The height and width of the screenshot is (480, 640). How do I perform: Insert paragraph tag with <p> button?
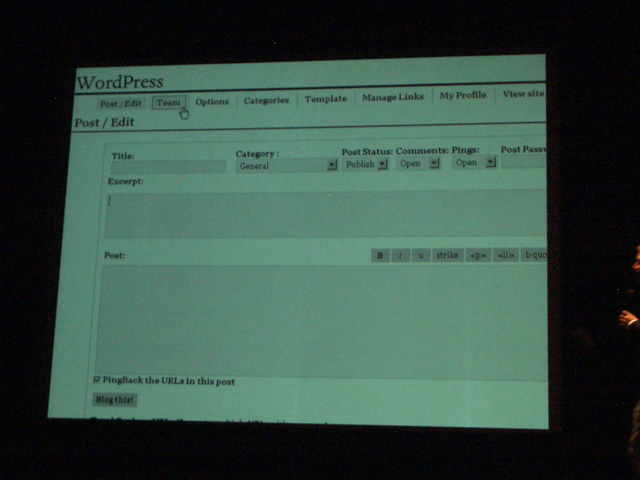click(x=478, y=255)
